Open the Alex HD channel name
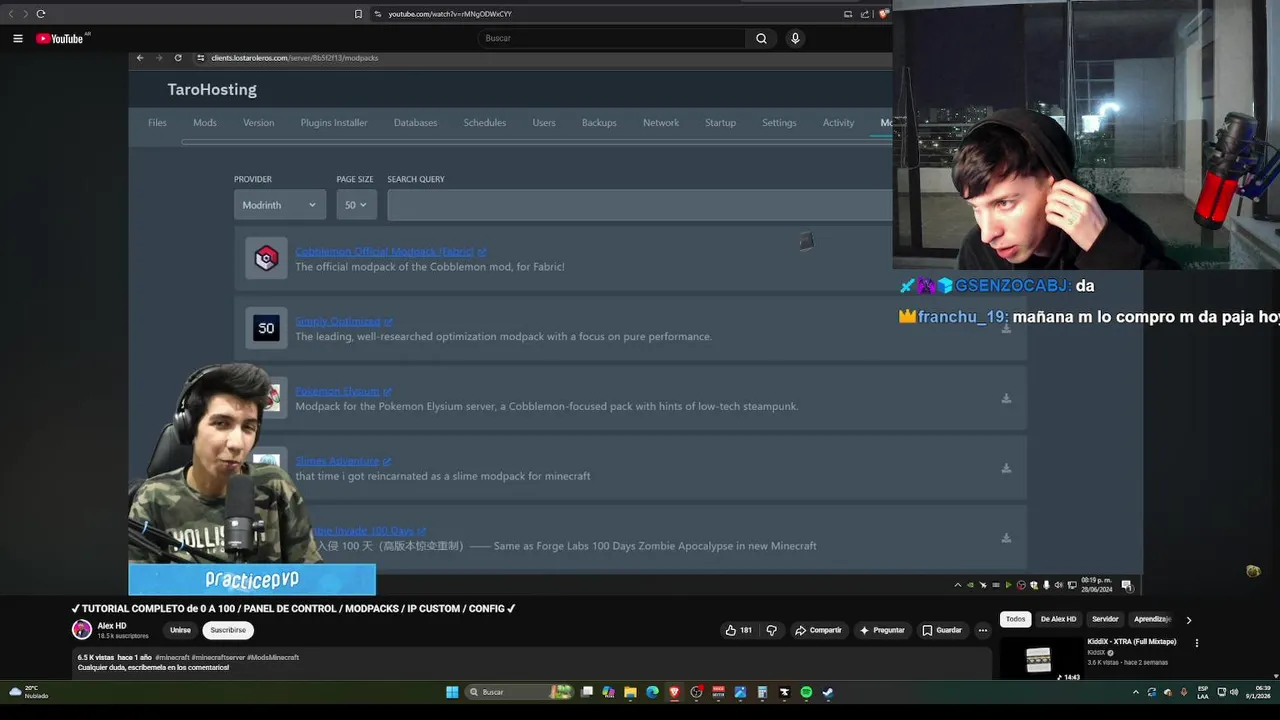The image size is (1280, 720). tap(112, 626)
